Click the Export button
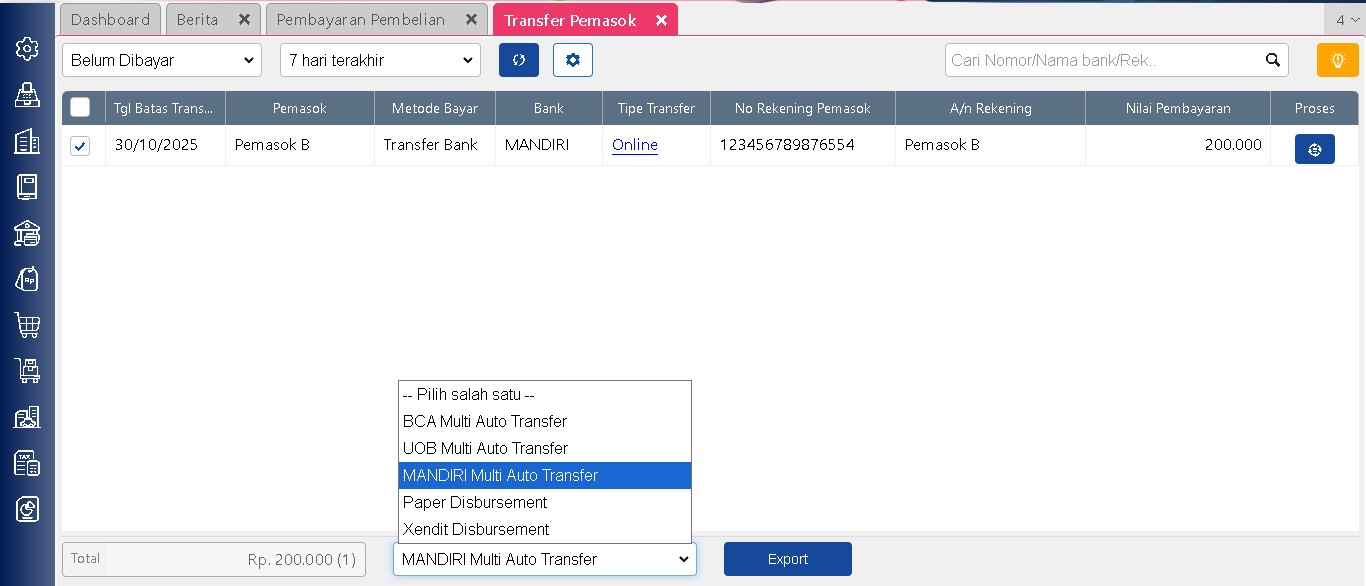Image resolution: width=1366 pixels, height=586 pixels. pos(787,559)
